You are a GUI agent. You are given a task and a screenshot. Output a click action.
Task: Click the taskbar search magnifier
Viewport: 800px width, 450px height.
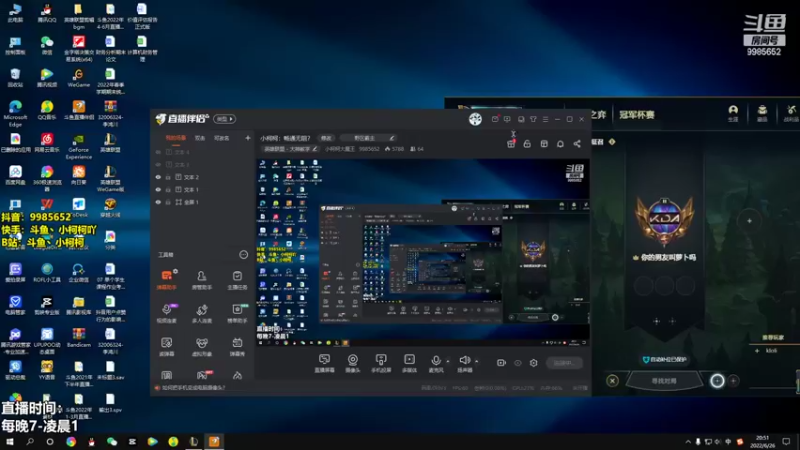[30, 441]
